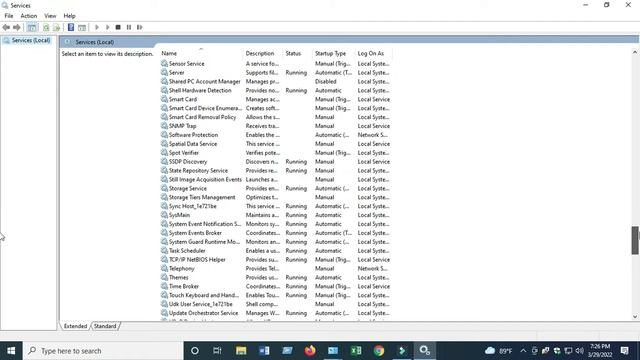The width and height of the screenshot is (640, 360).
Task: Open Excel from the taskbar
Action: pyautogui.click(x=356, y=351)
